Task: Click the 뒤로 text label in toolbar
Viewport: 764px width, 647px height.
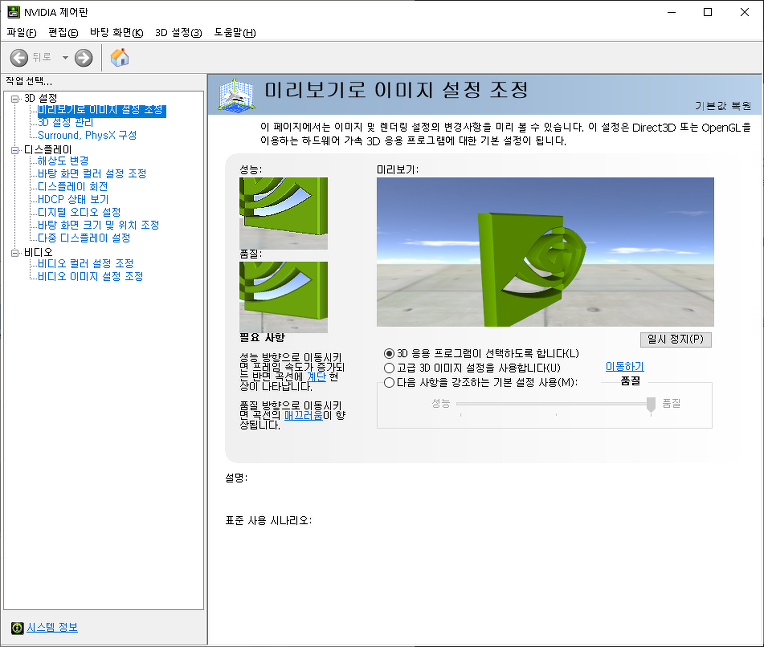Action: pyautogui.click(x=42, y=57)
